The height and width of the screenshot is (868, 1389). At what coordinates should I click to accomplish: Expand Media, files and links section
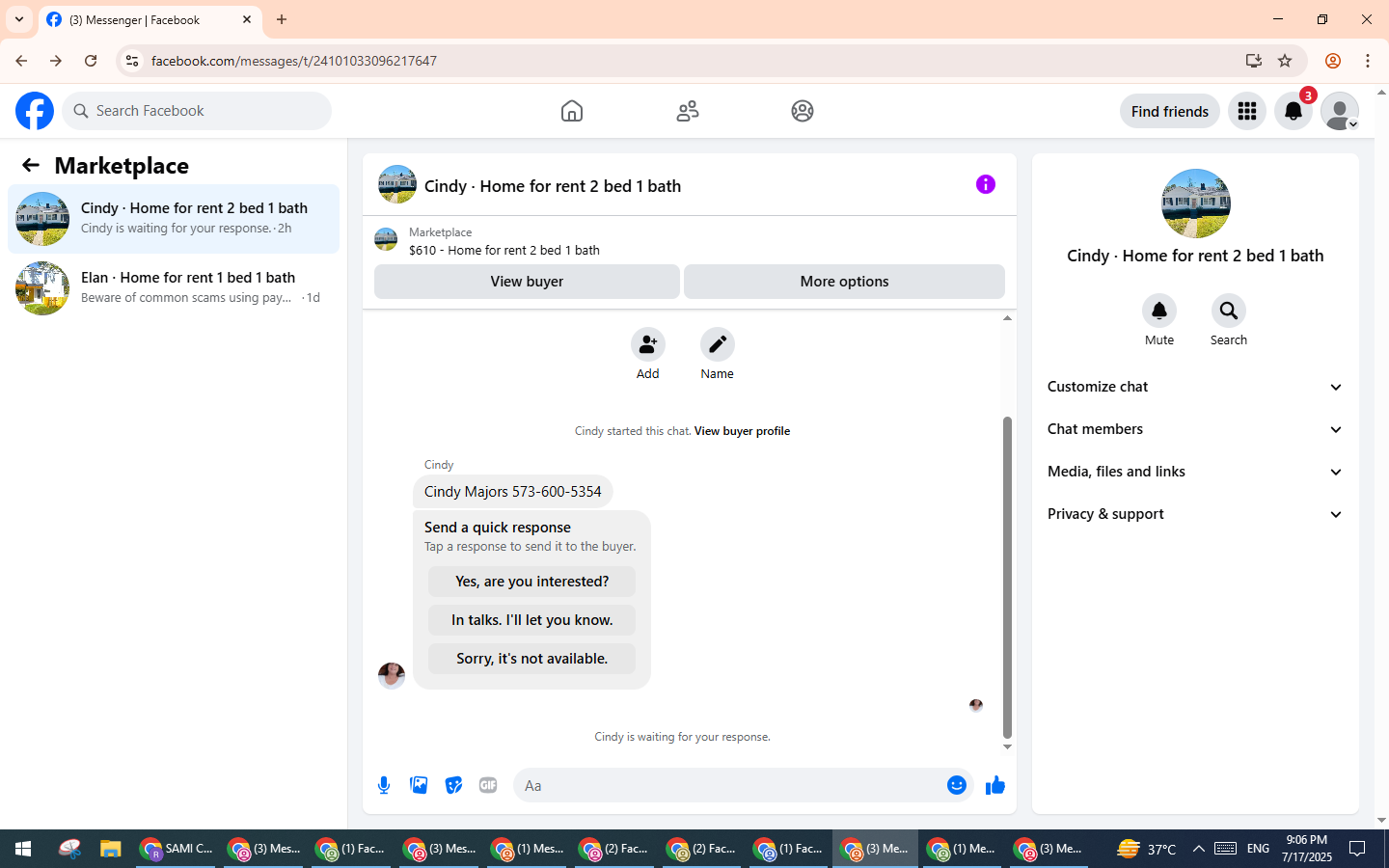(x=1196, y=472)
